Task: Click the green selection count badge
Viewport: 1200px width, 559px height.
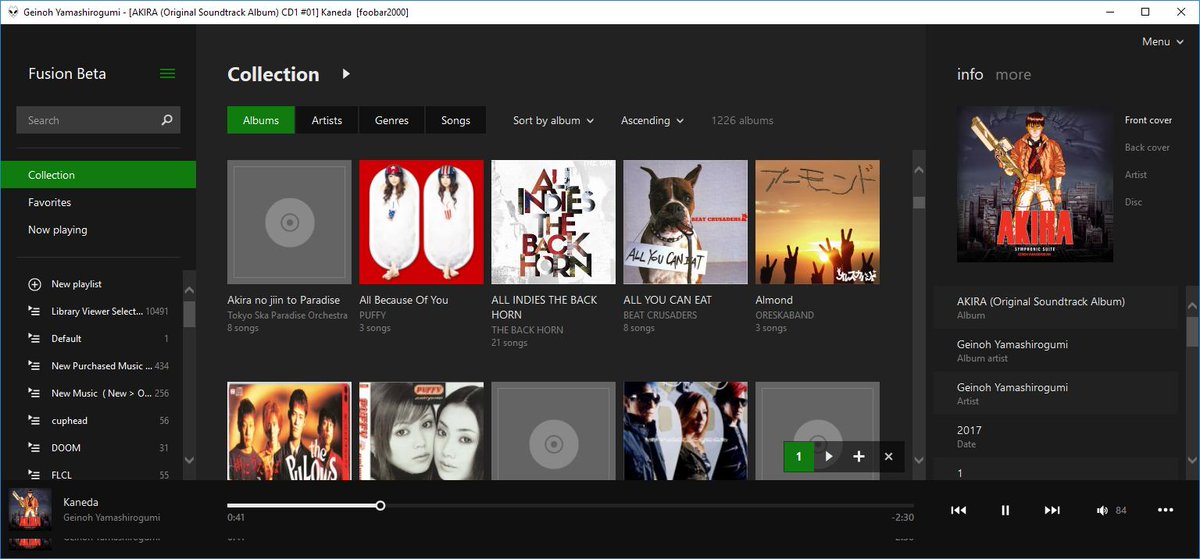Action: point(798,456)
